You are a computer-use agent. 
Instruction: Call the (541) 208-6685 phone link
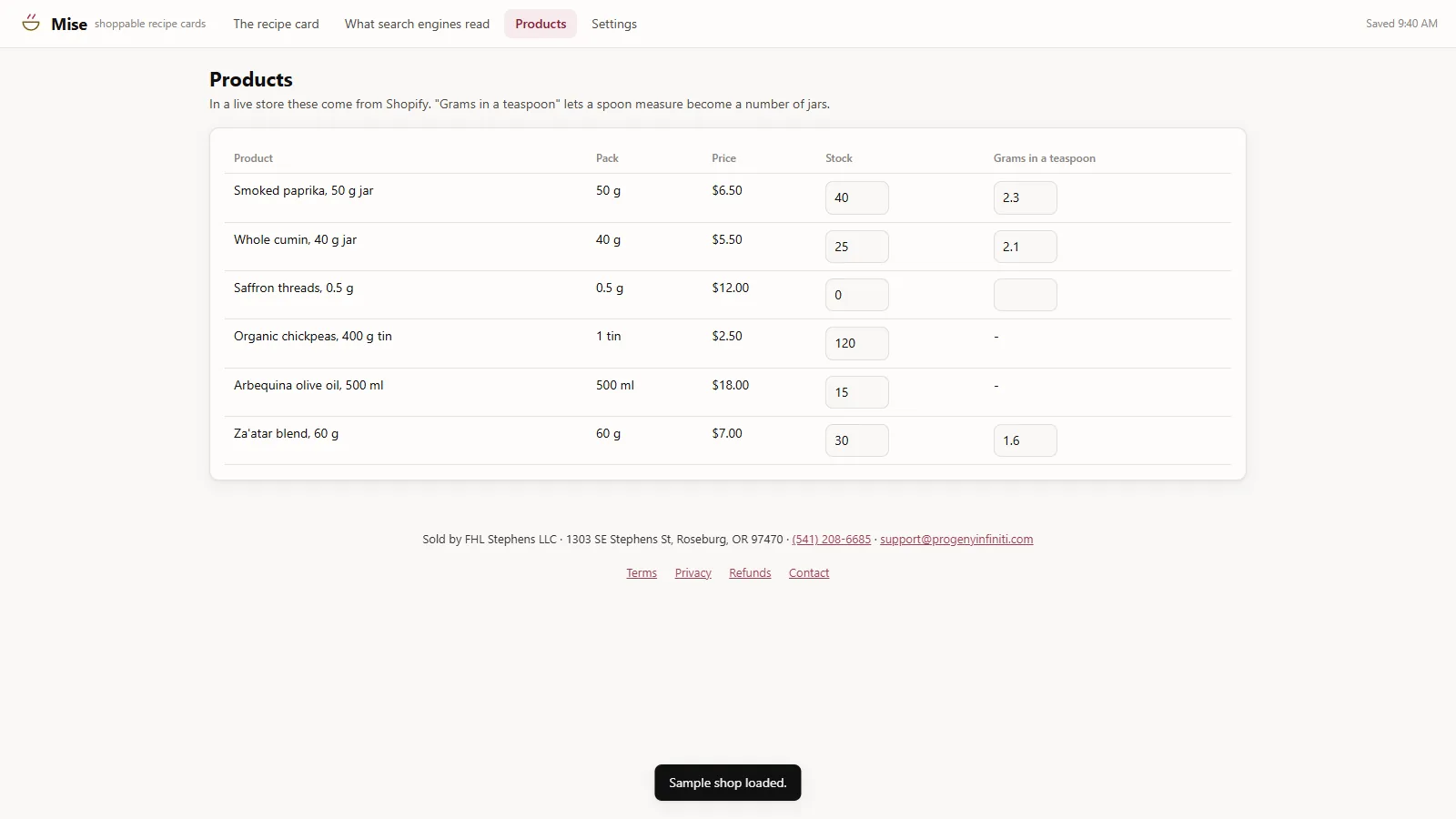click(x=831, y=539)
